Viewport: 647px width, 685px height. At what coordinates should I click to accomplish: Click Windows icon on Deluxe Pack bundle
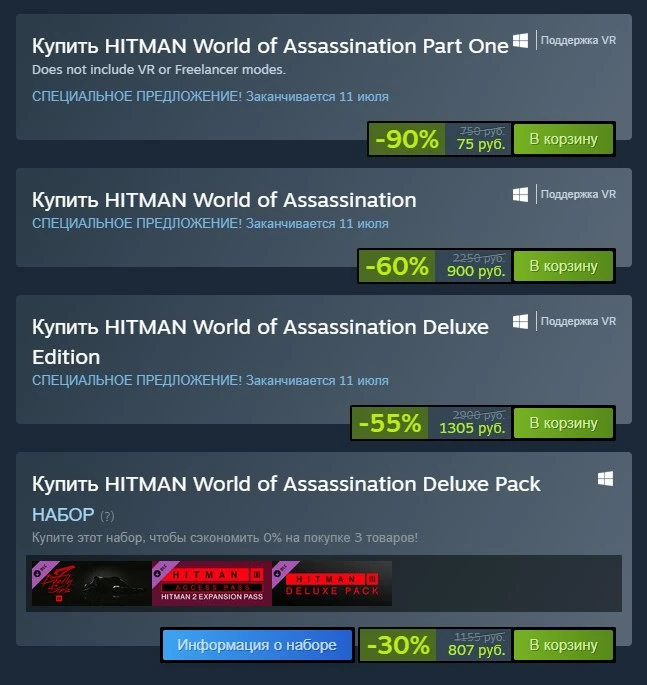coord(605,479)
